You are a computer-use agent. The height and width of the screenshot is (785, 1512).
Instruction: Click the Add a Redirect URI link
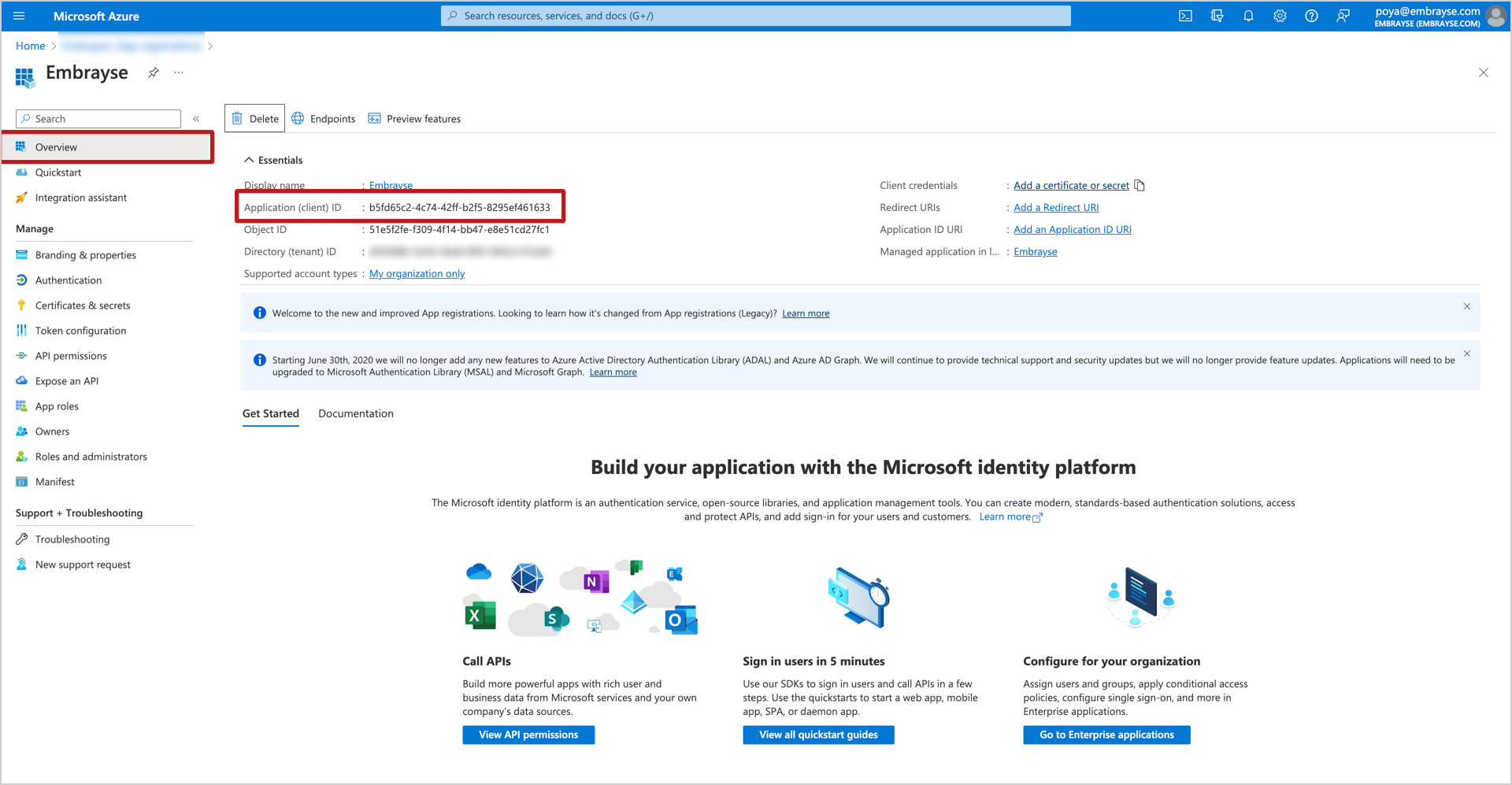[1056, 208]
